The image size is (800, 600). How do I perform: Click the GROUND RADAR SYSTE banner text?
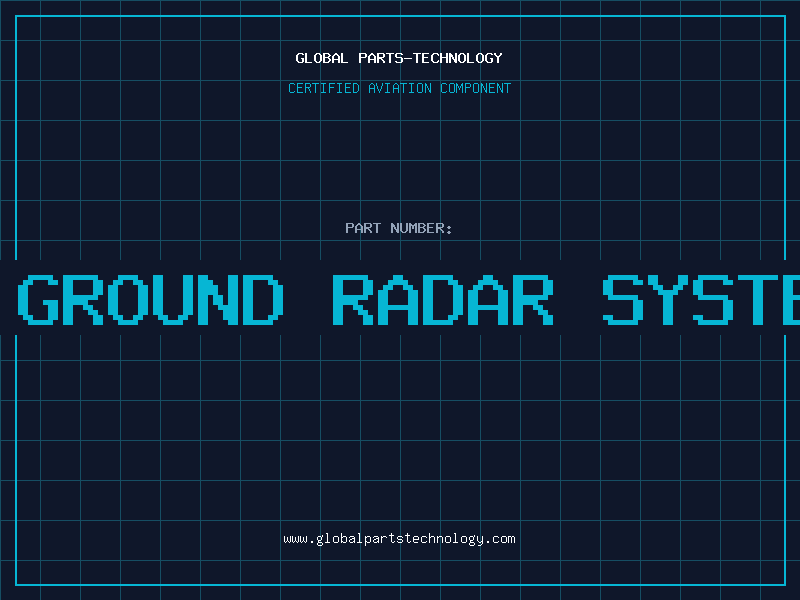[x=409, y=299]
